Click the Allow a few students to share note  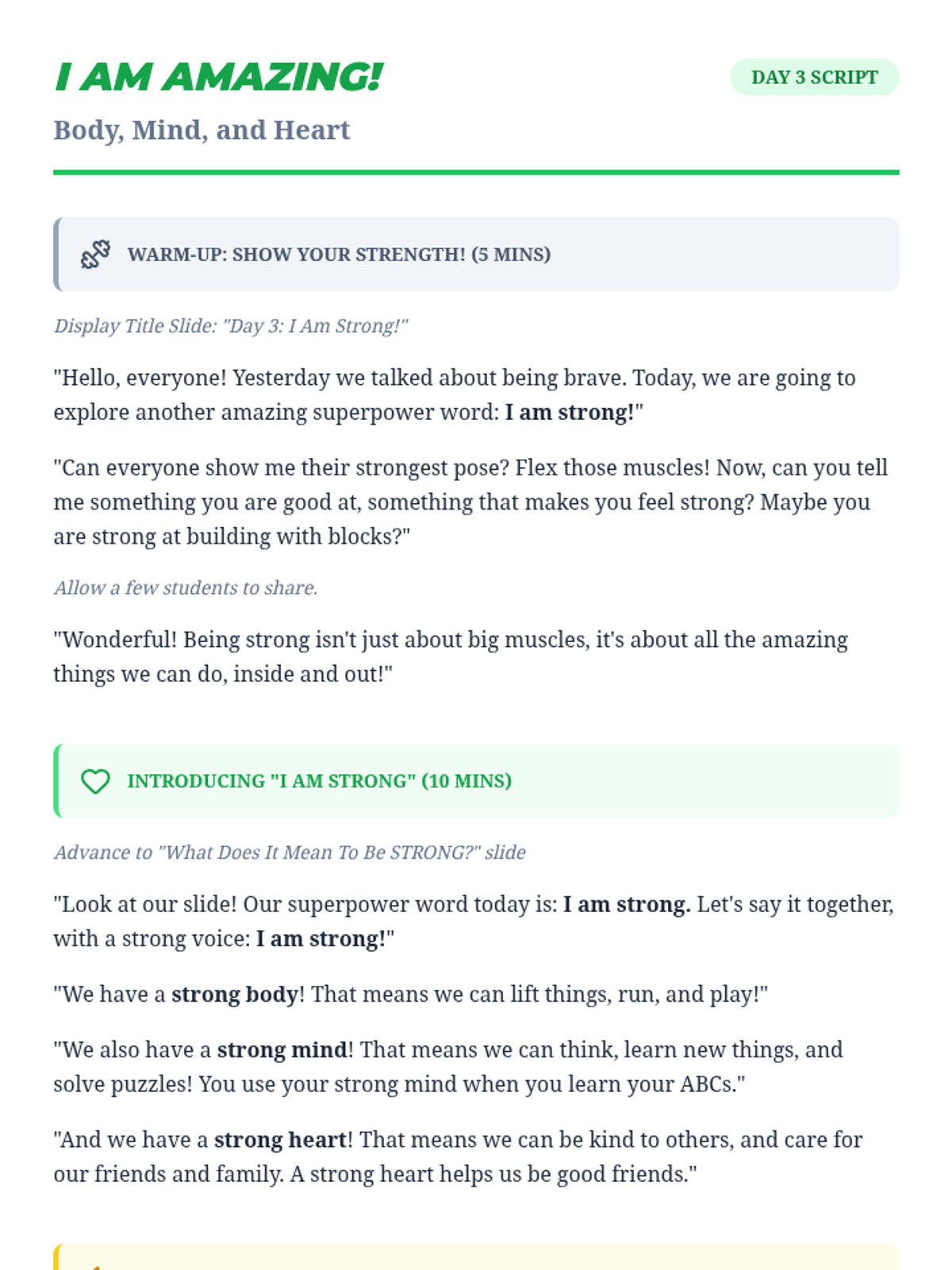[x=186, y=588]
